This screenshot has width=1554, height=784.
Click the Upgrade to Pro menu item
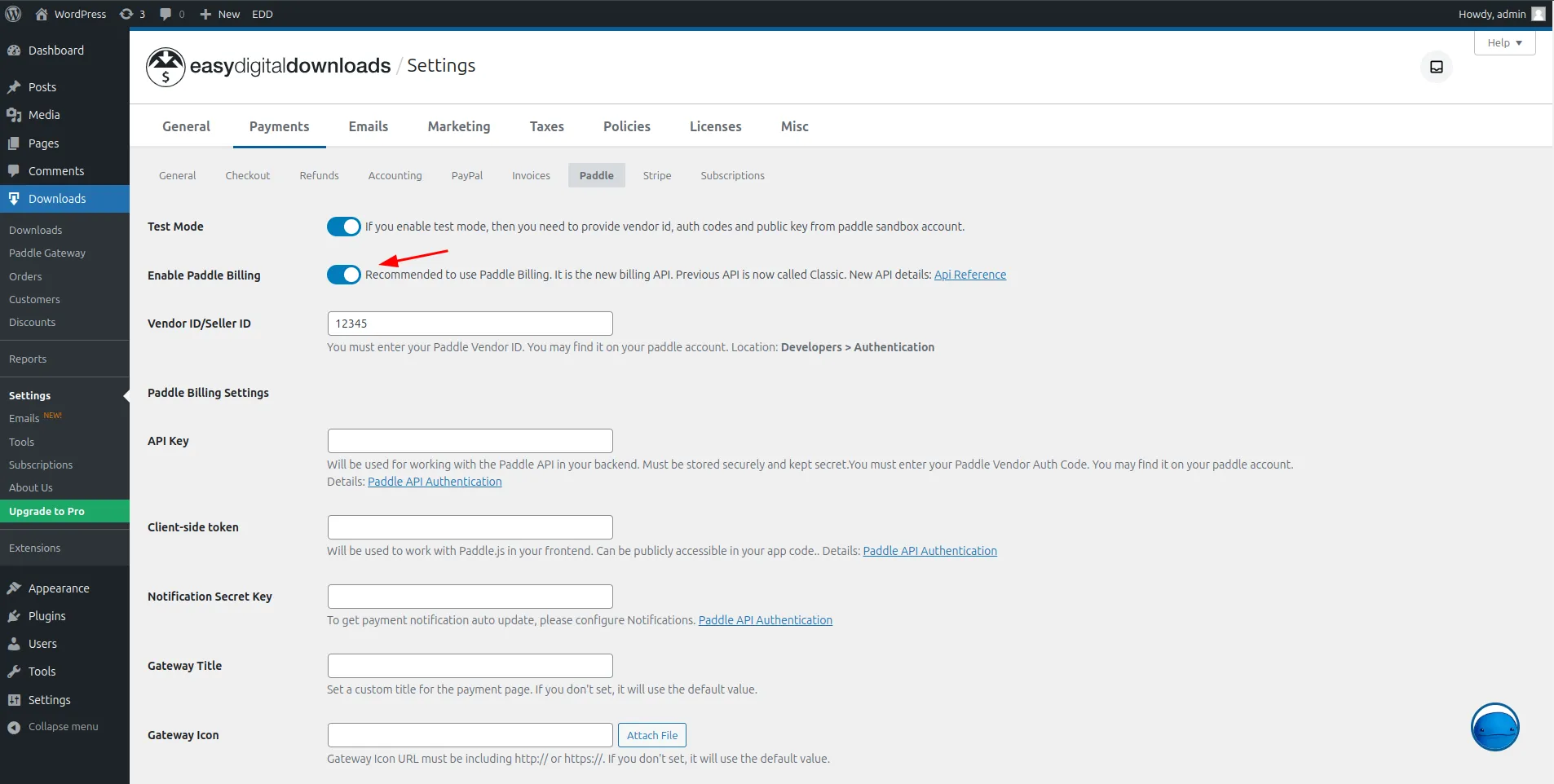pos(64,511)
